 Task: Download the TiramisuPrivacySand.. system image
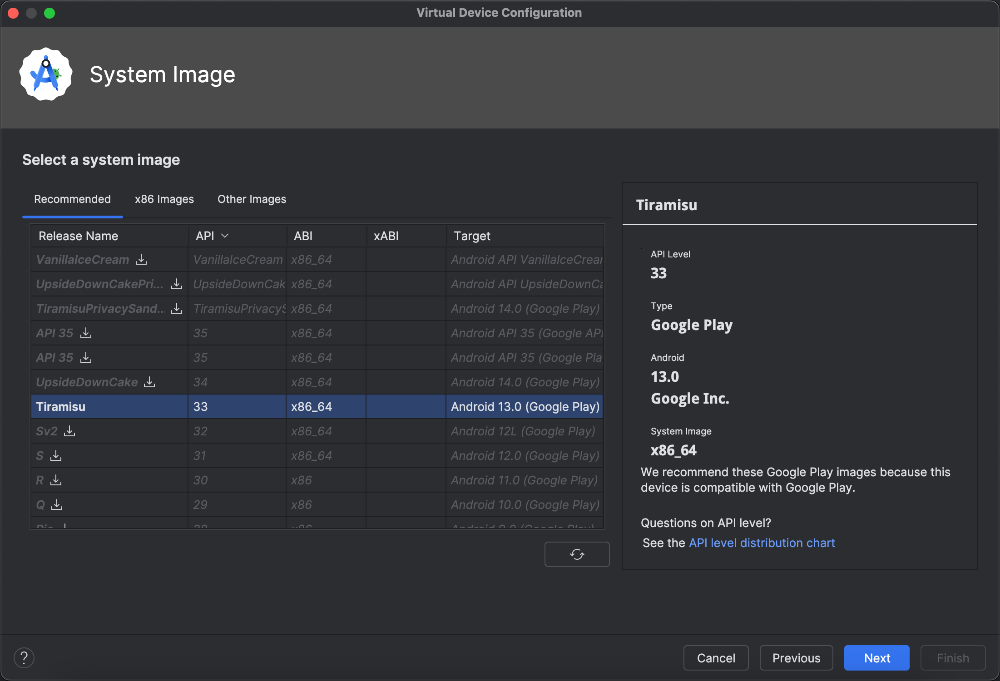coord(177,309)
